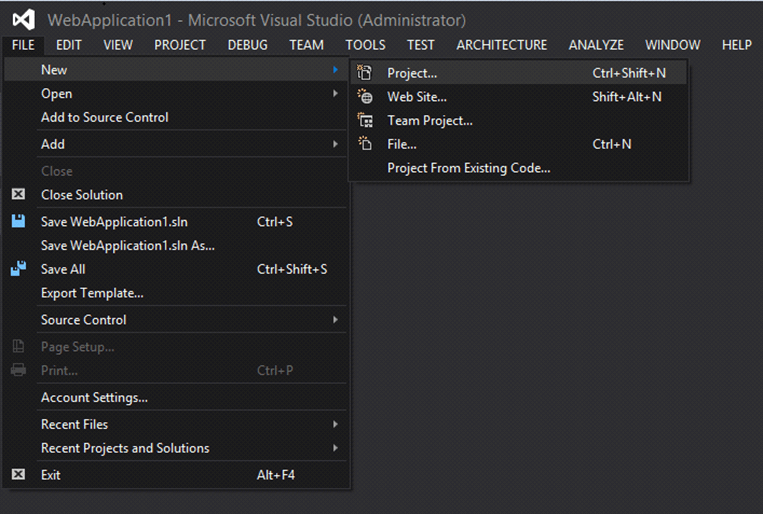763x514 pixels.
Task: Click the Exit X icon
Action: pos(18,475)
